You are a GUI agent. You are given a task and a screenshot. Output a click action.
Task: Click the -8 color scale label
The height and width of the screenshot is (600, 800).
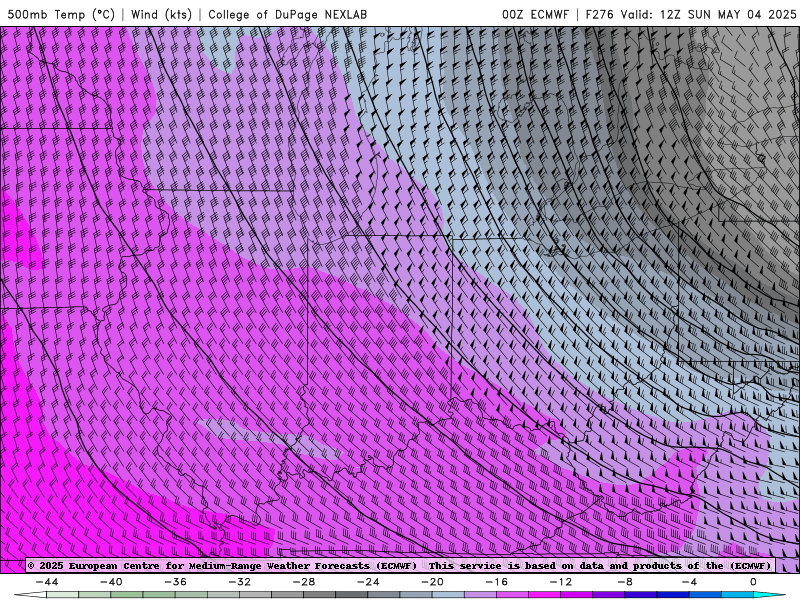(625, 582)
